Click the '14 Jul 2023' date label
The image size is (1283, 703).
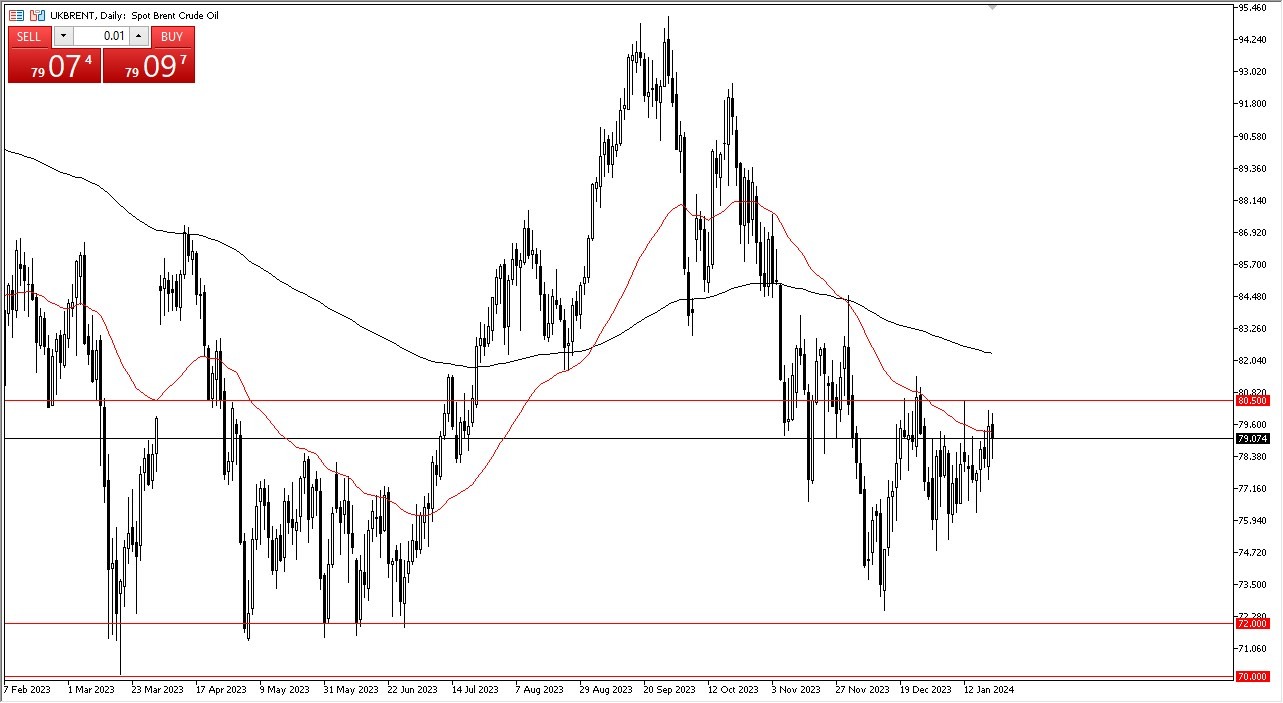(474, 689)
